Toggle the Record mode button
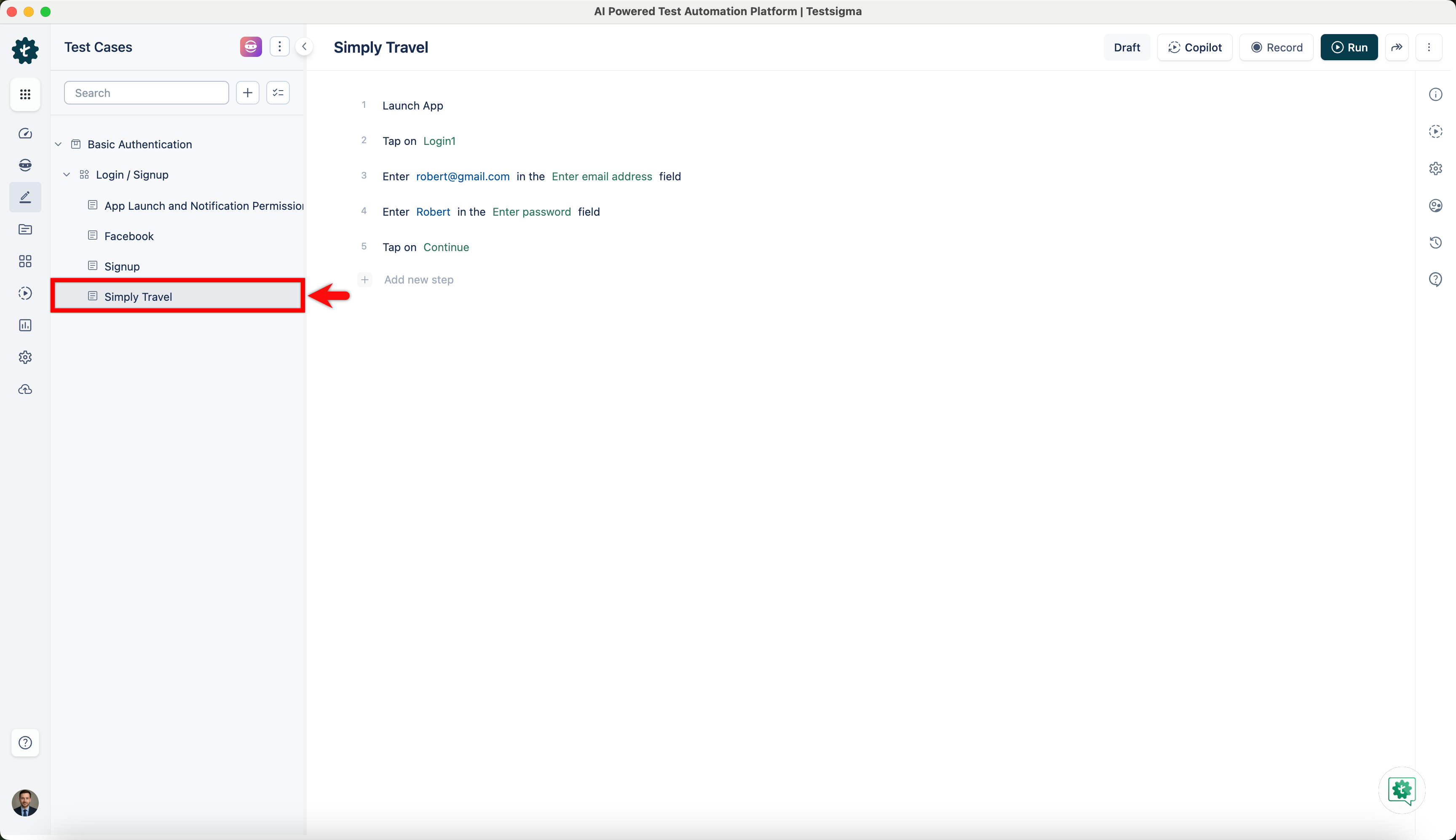 [x=1276, y=47]
